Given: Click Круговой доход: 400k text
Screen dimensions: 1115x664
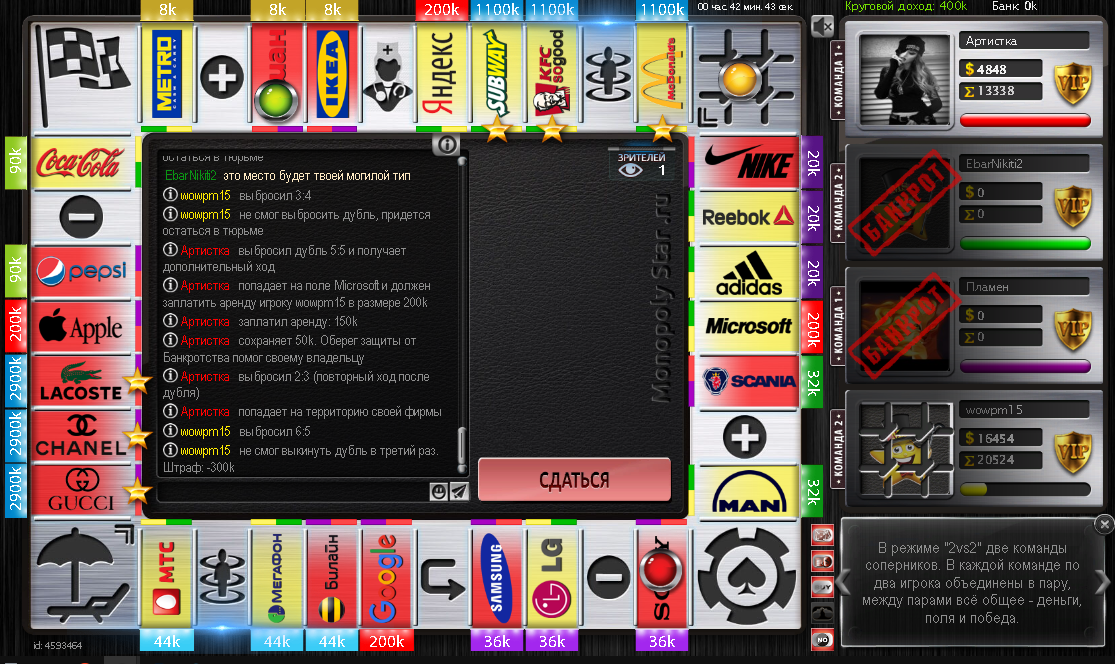Looking at the screenshot, I should [x=906, y=6].
